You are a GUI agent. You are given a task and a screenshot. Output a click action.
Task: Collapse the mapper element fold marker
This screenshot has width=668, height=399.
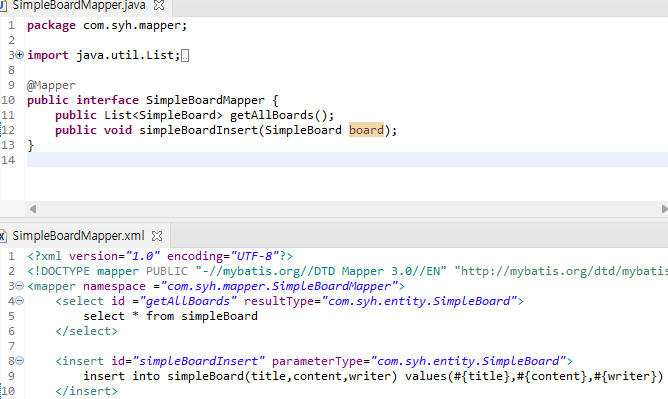tap(20, 286)
